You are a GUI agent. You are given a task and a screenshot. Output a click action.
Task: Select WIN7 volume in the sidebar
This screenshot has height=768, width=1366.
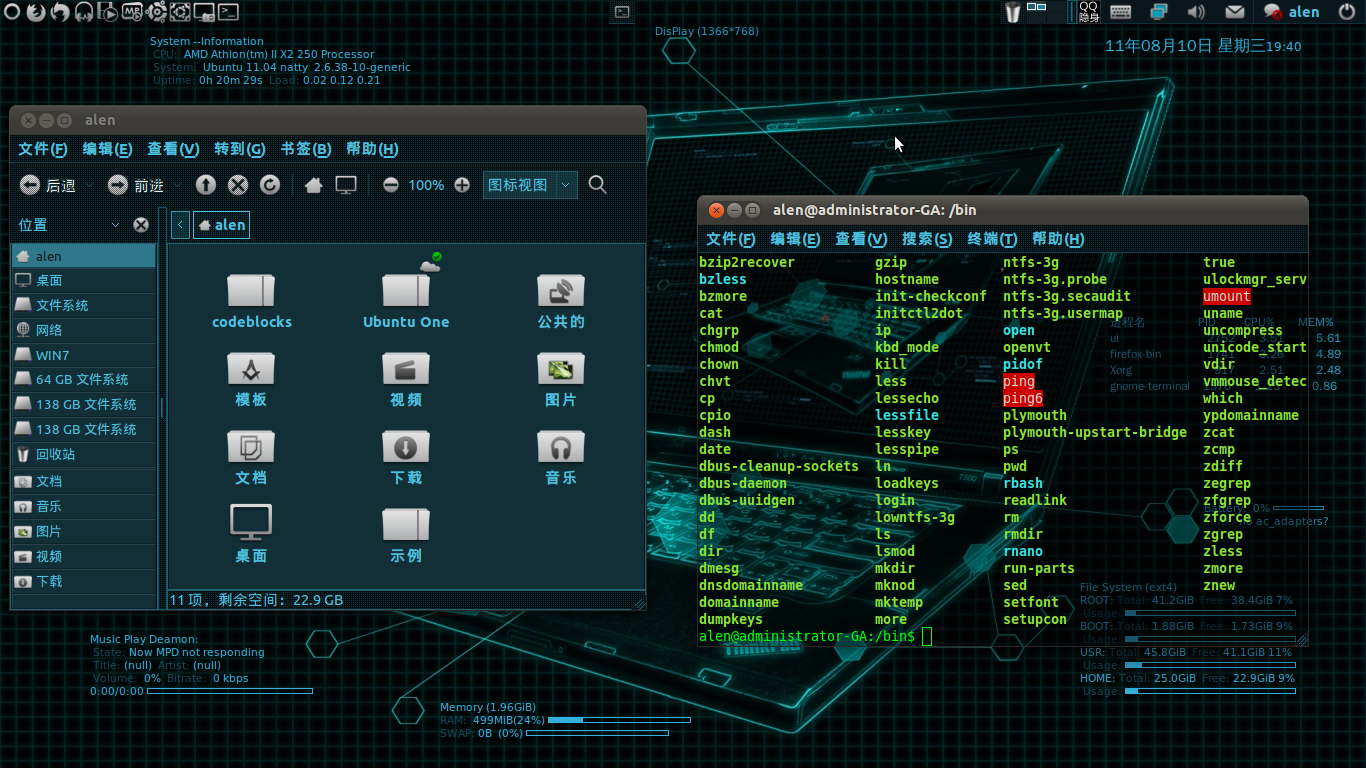[x=84, y=355]
